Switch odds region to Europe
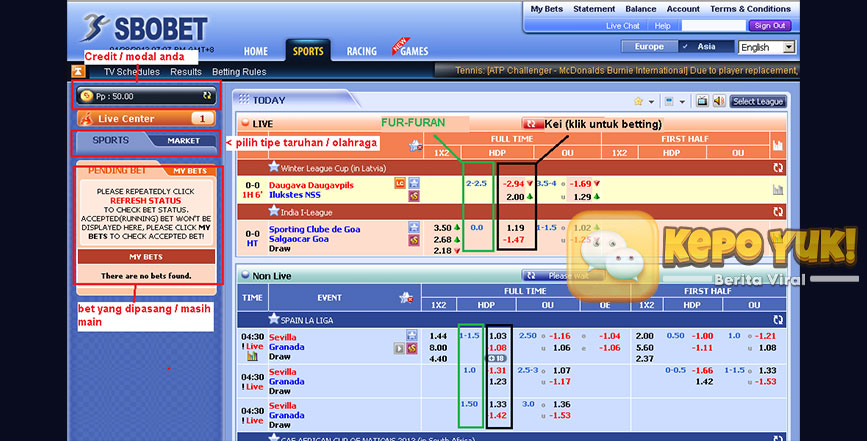 (649, 46)
